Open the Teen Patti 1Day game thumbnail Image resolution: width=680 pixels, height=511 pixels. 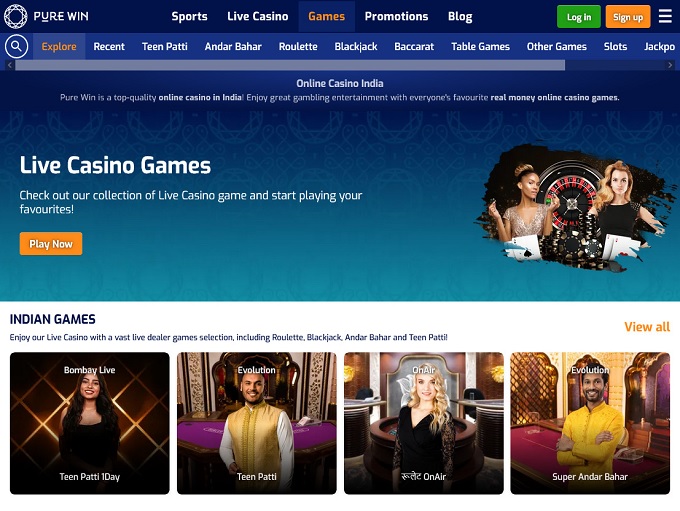point(90,423)
